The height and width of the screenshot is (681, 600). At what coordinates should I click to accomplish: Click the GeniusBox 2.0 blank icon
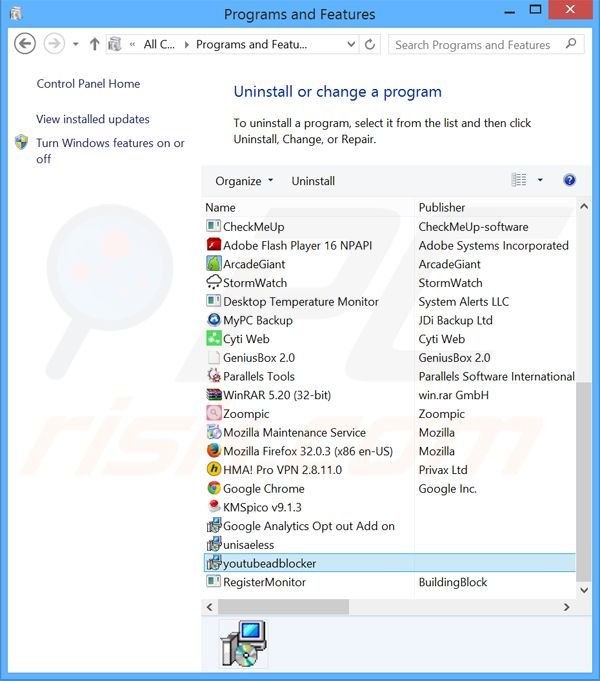213,357
